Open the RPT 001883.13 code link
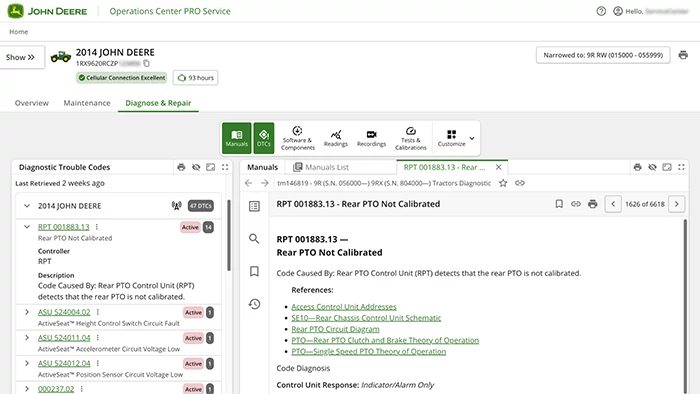This screenshot has width=700, height=394. [x=63, y=227]
